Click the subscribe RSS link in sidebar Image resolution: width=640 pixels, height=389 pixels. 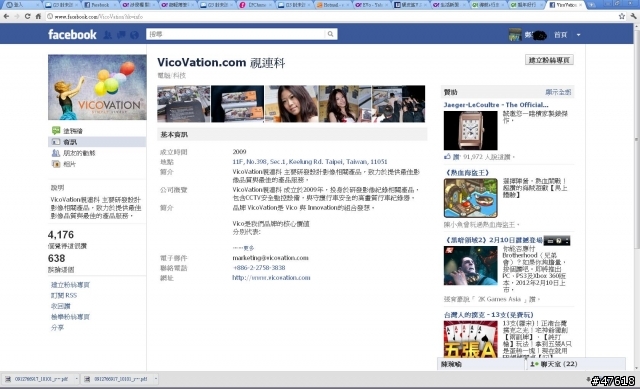64,295
